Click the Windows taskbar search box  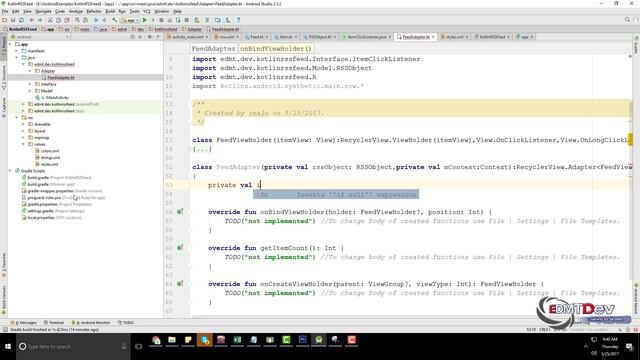coord(73,347)
